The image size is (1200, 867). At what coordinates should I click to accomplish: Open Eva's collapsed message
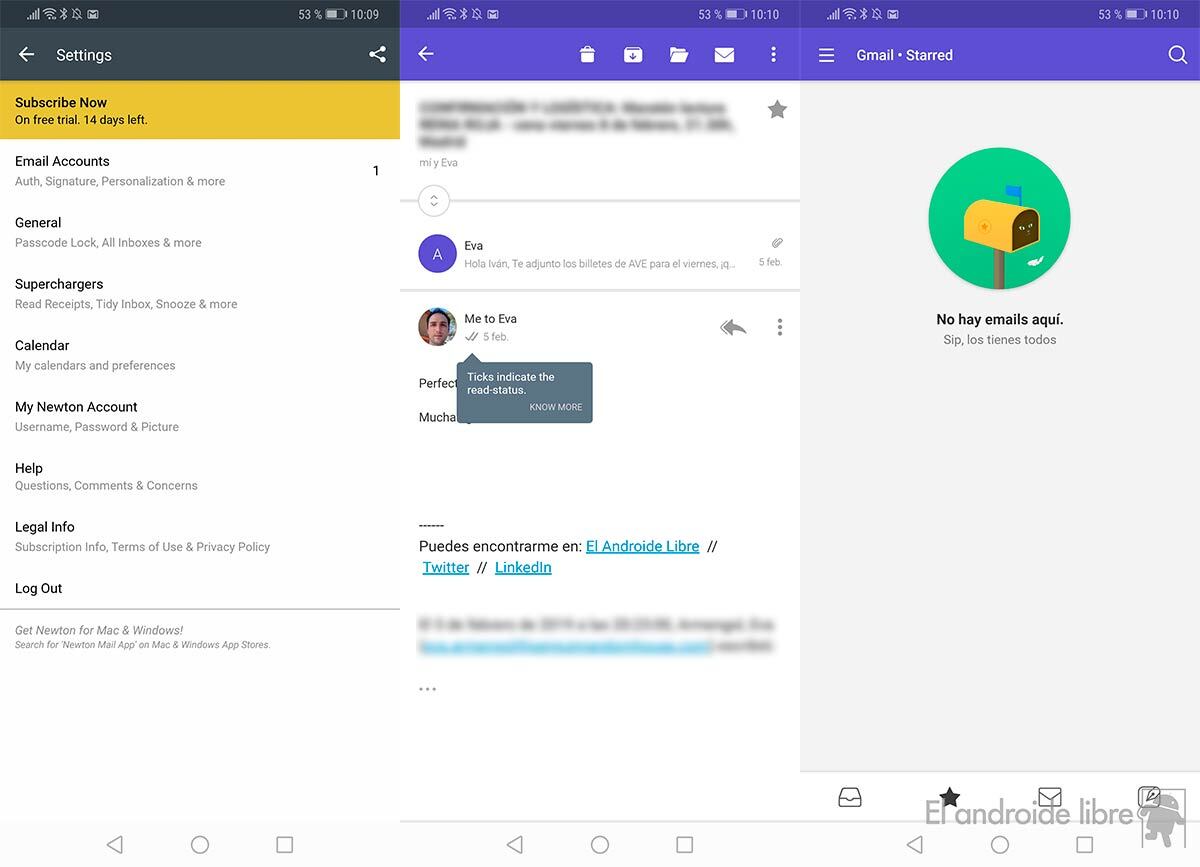click(x=600, y=254)
